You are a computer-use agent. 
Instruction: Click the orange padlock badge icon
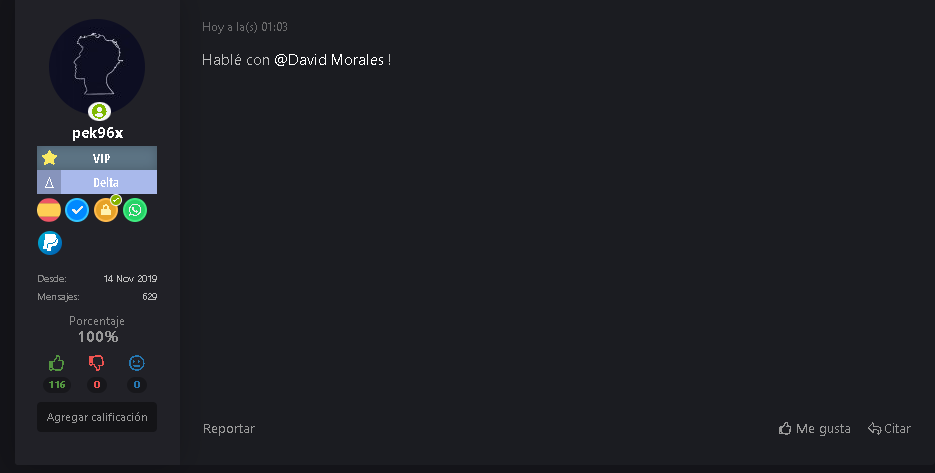(106, 210)
